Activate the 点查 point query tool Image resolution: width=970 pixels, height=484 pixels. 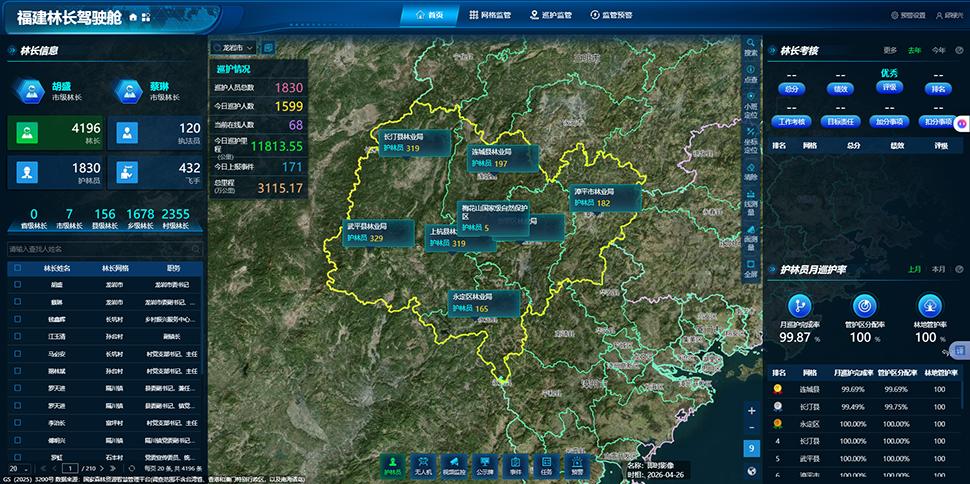751,74
